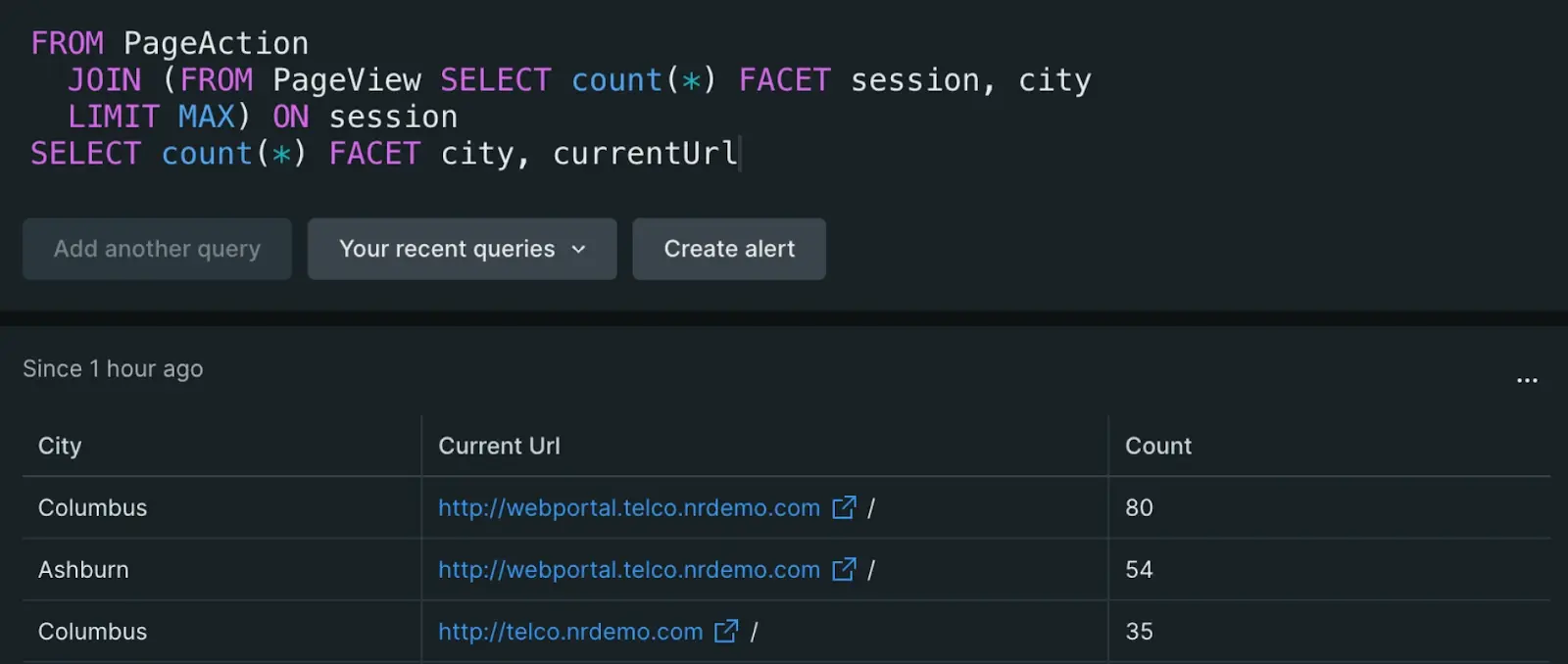Sort by the City column header
The image size is (1568, 664).
60,446
